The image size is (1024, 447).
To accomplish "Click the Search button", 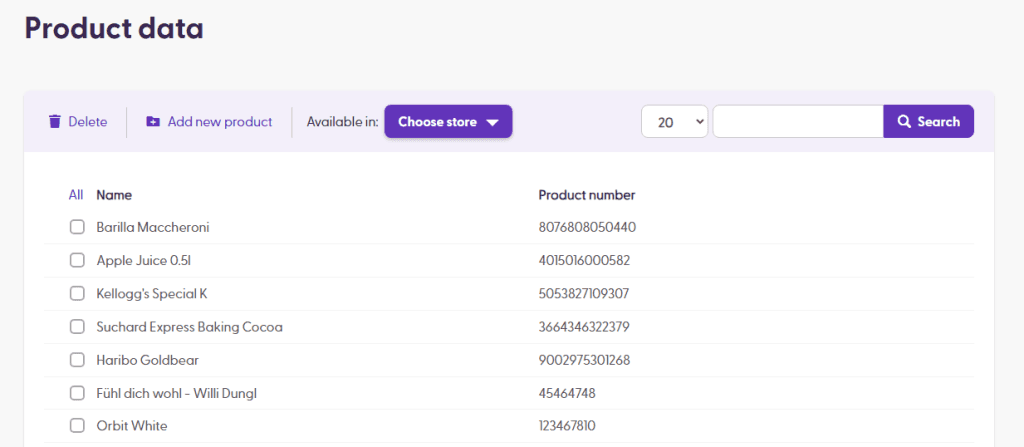I will pos(929,122).
